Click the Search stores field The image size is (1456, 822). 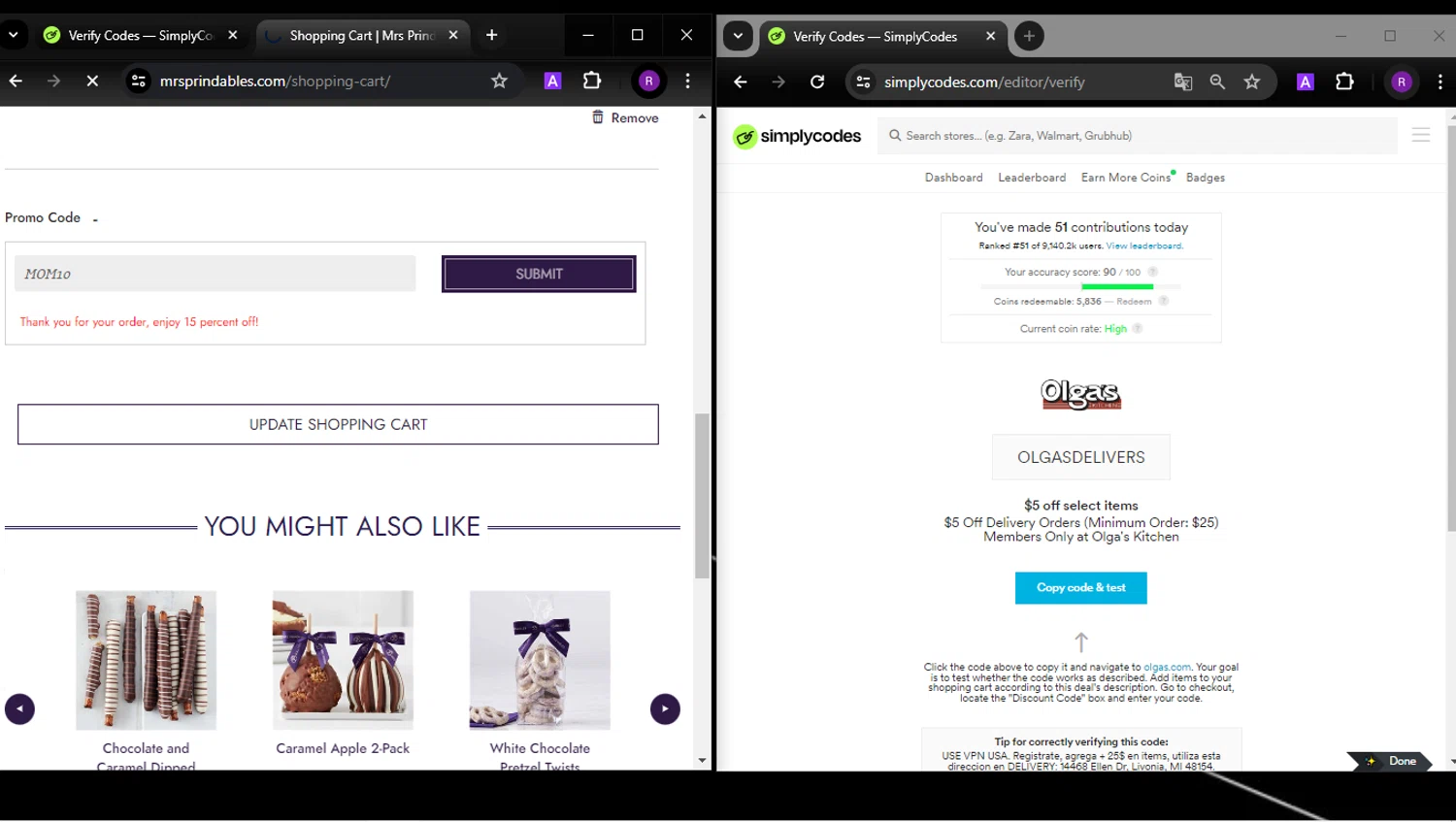[x=1138, y=136]
